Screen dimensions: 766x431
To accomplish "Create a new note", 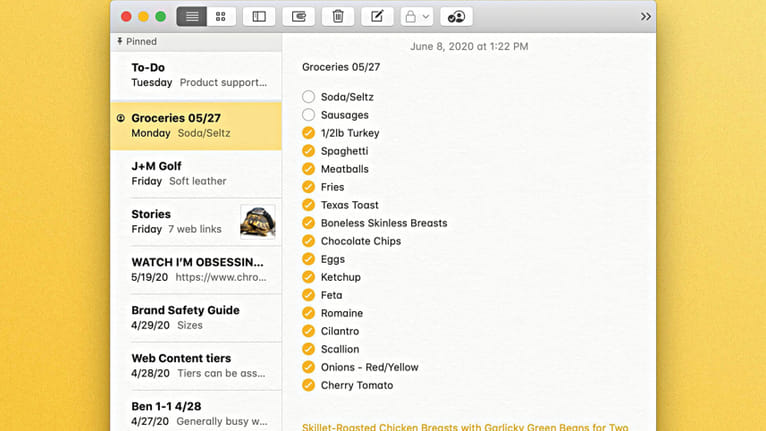I will coord(377,17).
